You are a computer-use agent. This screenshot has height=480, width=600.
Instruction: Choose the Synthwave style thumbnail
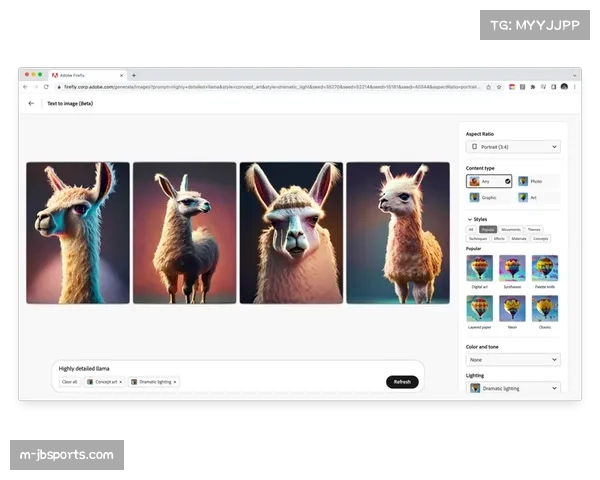[512, 268]
